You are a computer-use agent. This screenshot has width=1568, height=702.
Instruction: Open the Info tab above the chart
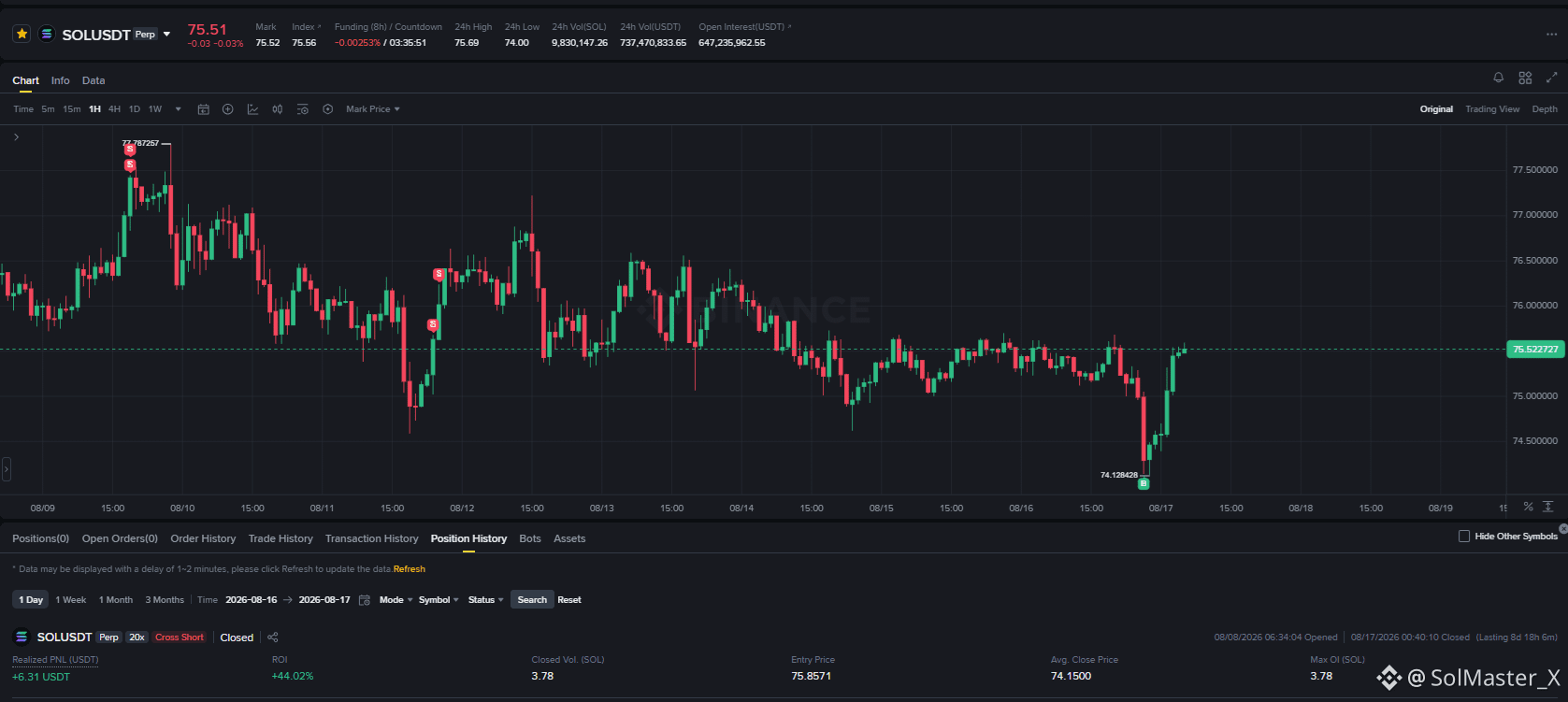(61, 80)
